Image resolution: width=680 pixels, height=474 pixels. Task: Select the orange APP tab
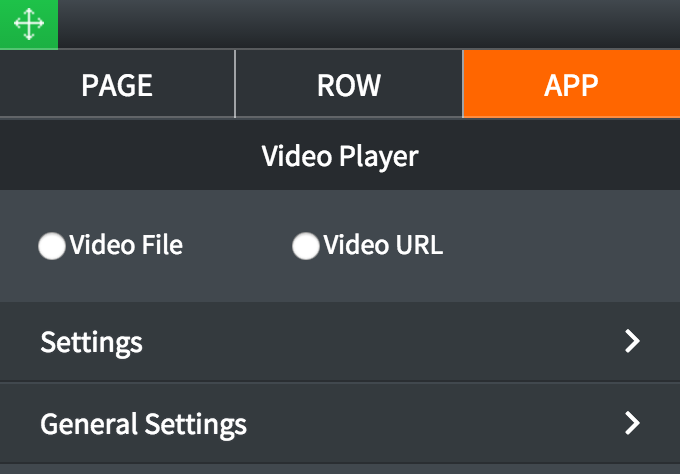[x=572, y=84]
